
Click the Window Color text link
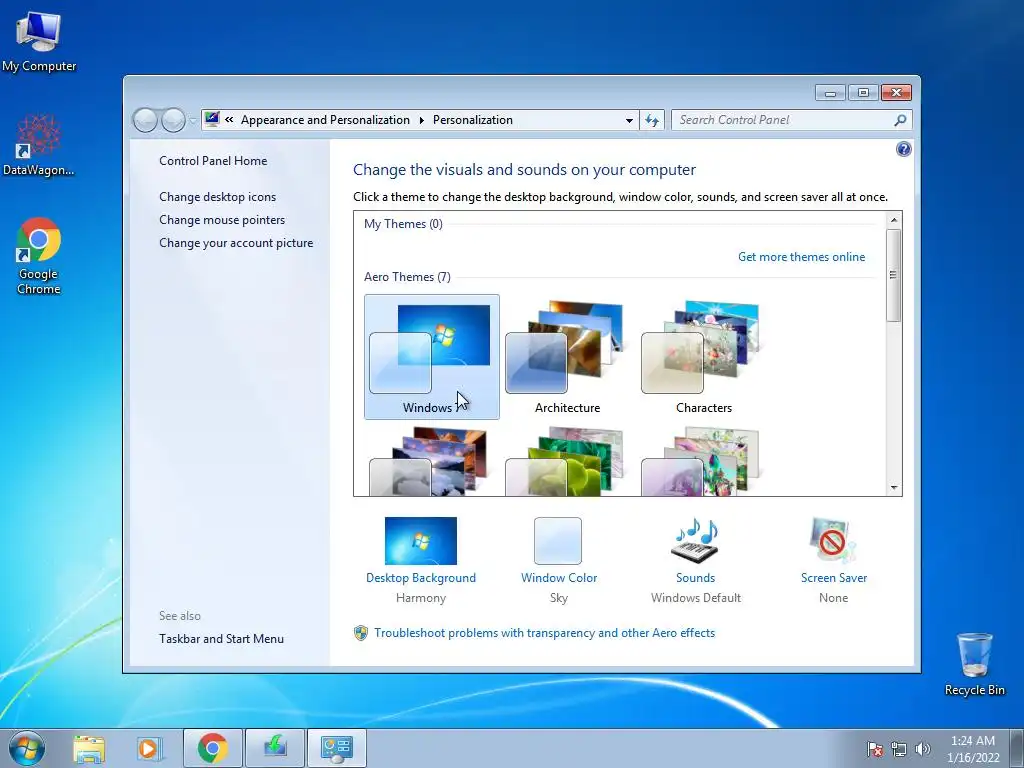tap(558, 578)
